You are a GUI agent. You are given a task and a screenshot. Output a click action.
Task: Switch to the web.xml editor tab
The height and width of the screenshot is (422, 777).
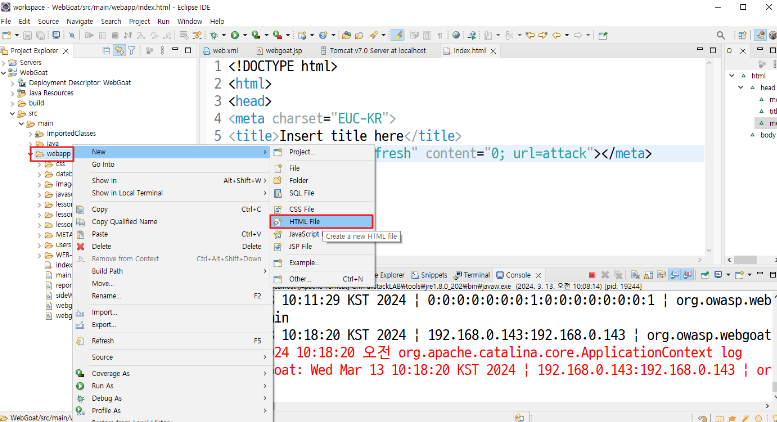coord(221,51)
